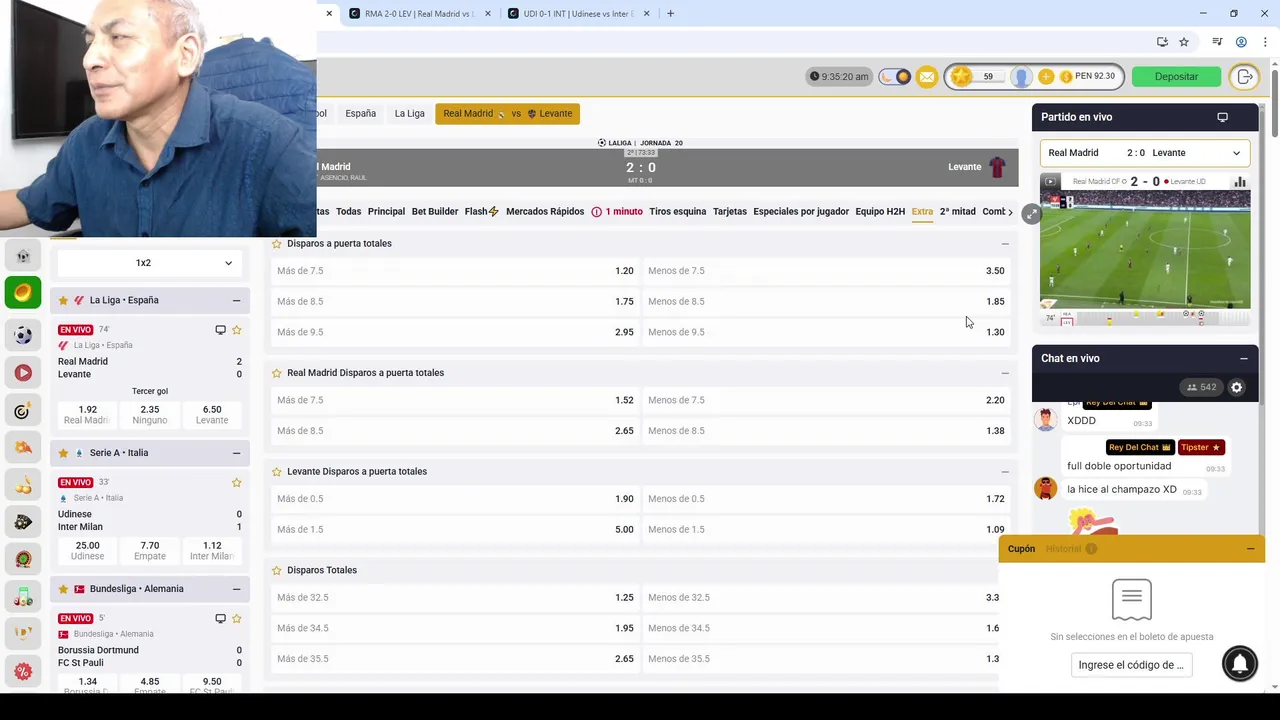Expand live video to fullscreen arrow icon
Image resolution: width=1280 pixels, height=720 pixels.
click(x=1032, y=214)
